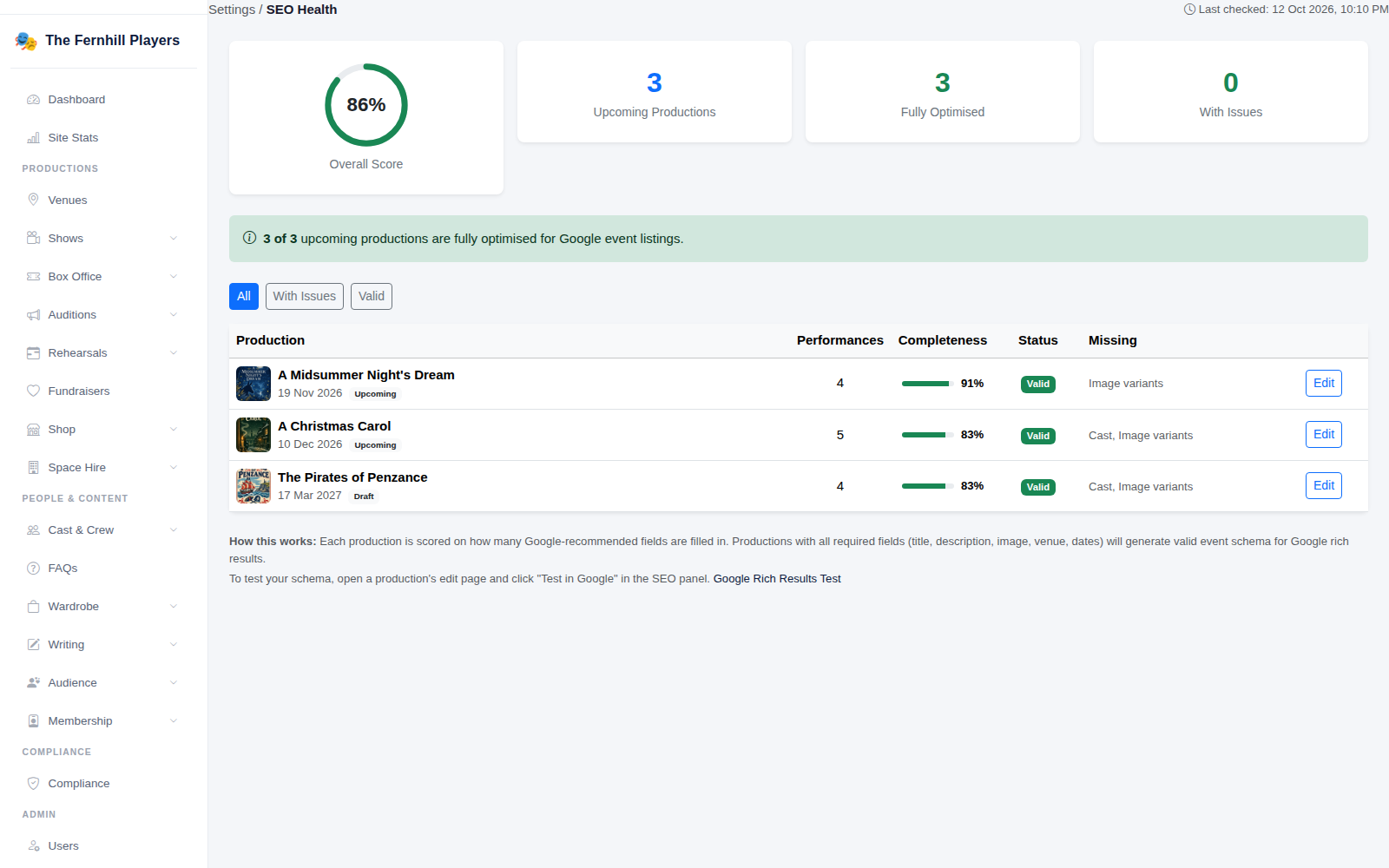This screenshot has width=1389, height=868.
Task: Expand the Rehearsals chevron
Action: click(174, 353)
